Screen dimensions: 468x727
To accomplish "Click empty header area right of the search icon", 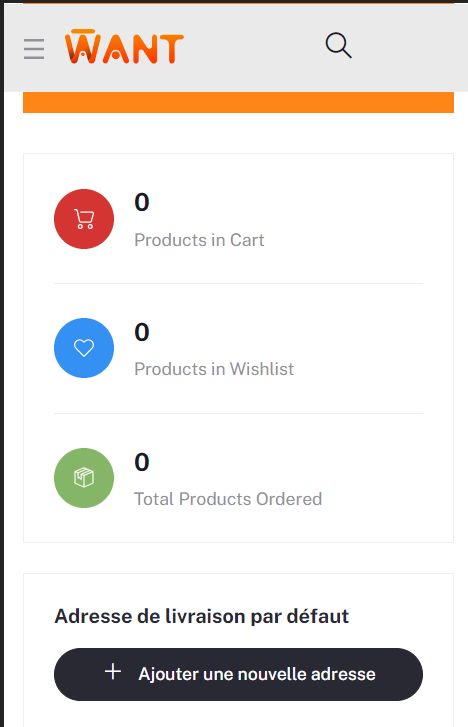I will click(408, 46).
